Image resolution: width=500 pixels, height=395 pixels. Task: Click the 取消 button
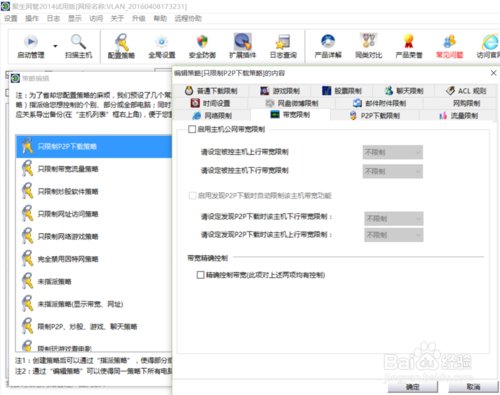(x=473, y=387)
